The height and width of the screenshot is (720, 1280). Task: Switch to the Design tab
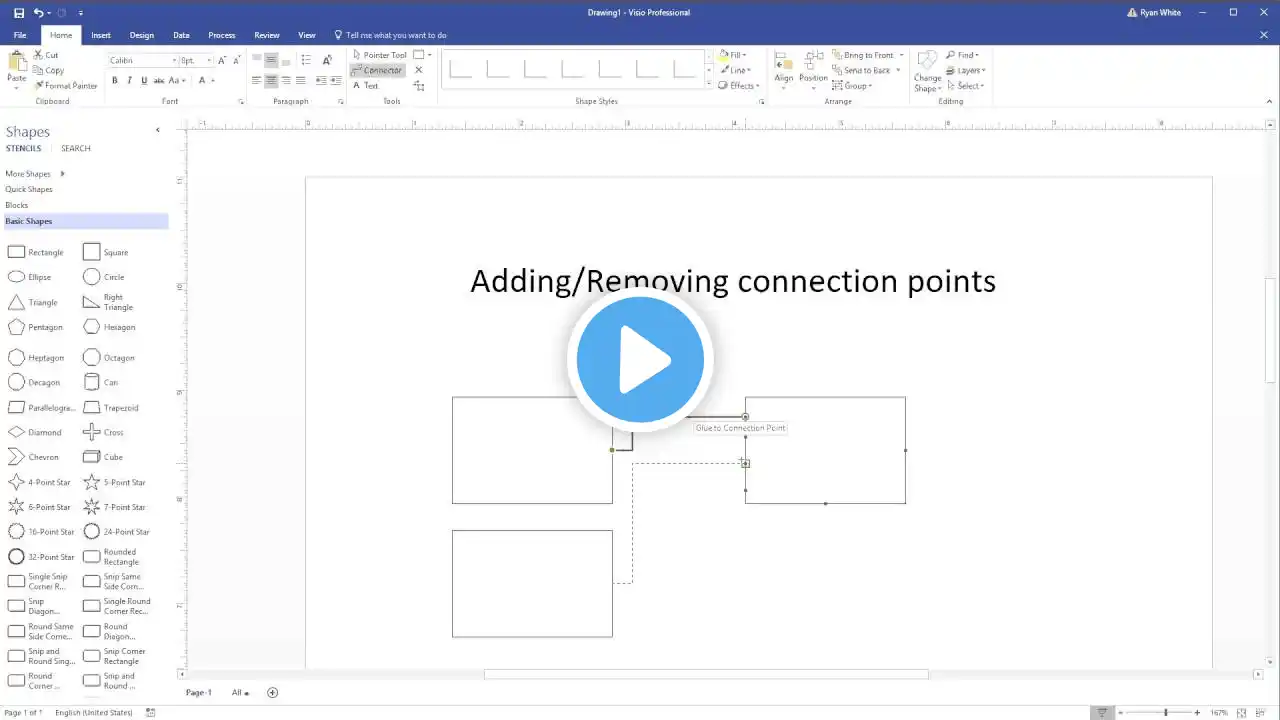142,35
